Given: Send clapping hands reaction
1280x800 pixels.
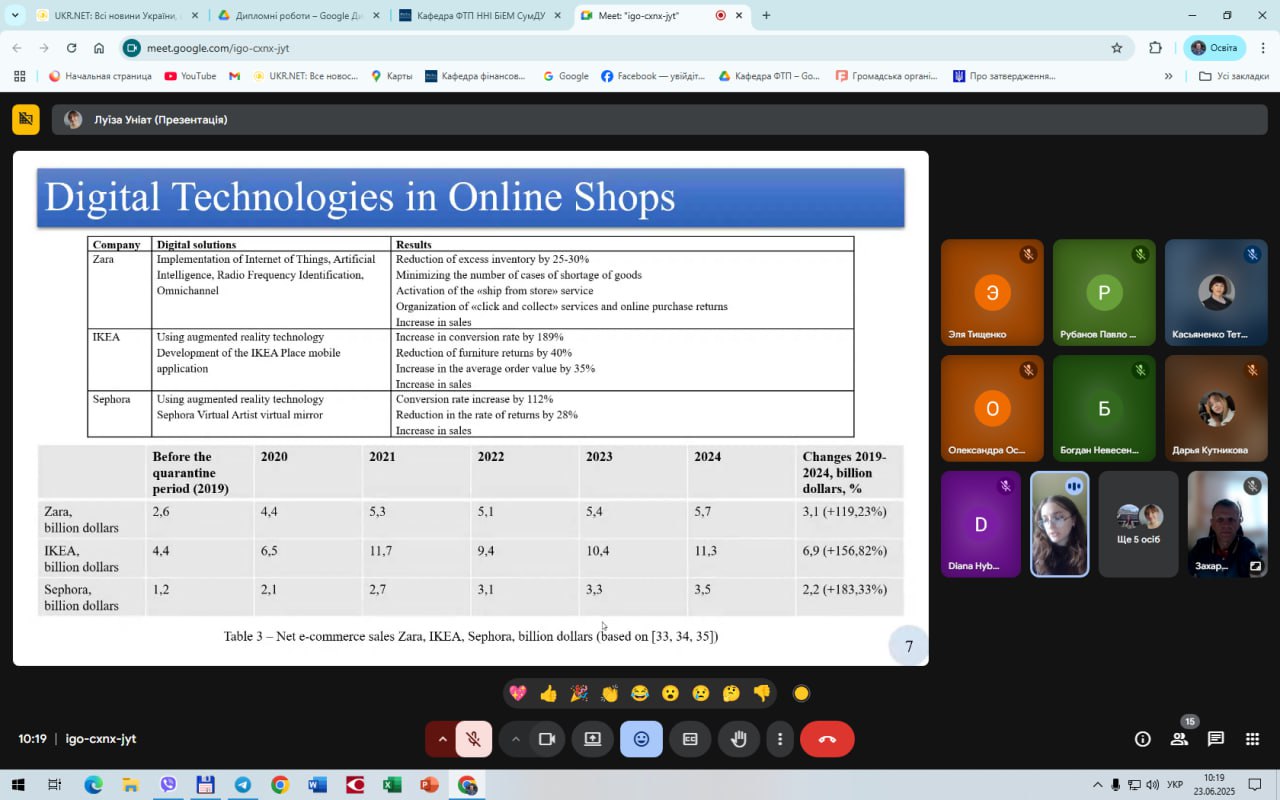Looking at the screenshot, I should pyautogui.click(x=609, y=693).
